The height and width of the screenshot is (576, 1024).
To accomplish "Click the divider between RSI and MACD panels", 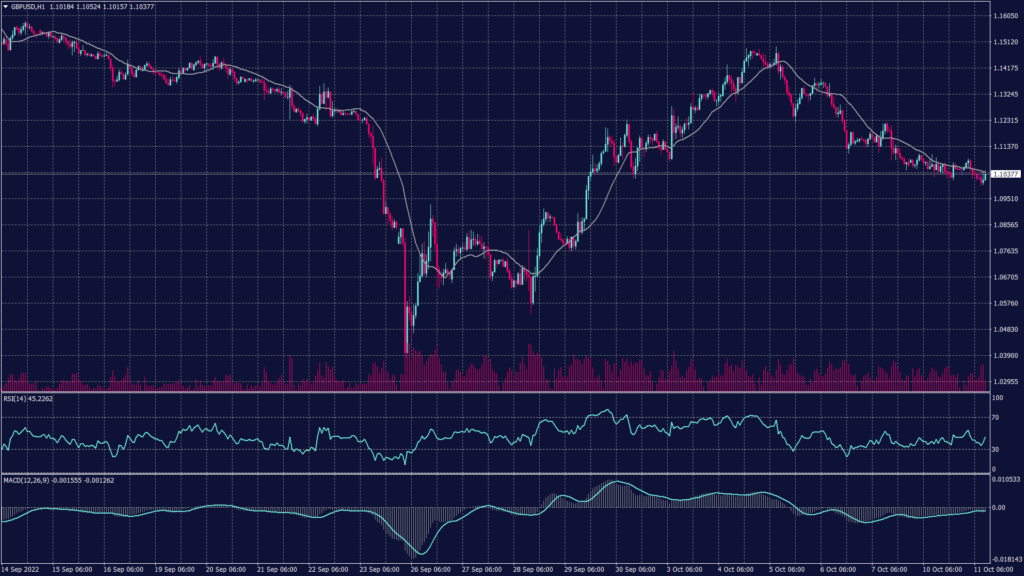I will (x=495, y=473).
